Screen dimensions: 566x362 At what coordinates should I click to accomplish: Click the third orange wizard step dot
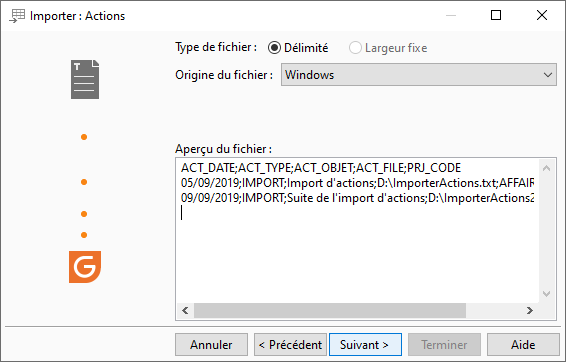tap(84, 214)
